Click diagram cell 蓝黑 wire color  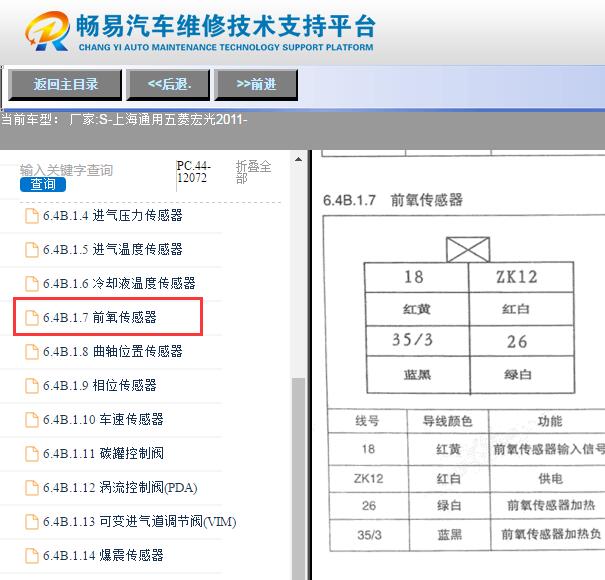pos(417,374)
